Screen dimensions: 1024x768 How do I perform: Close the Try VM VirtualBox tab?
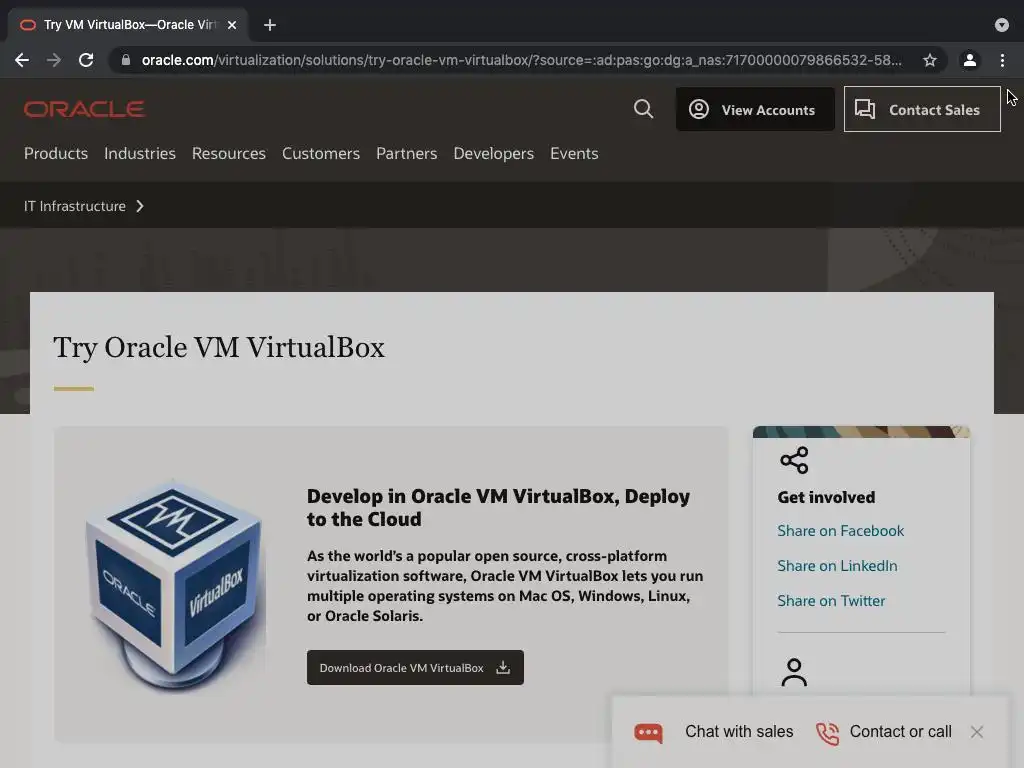tap(232, 25)
